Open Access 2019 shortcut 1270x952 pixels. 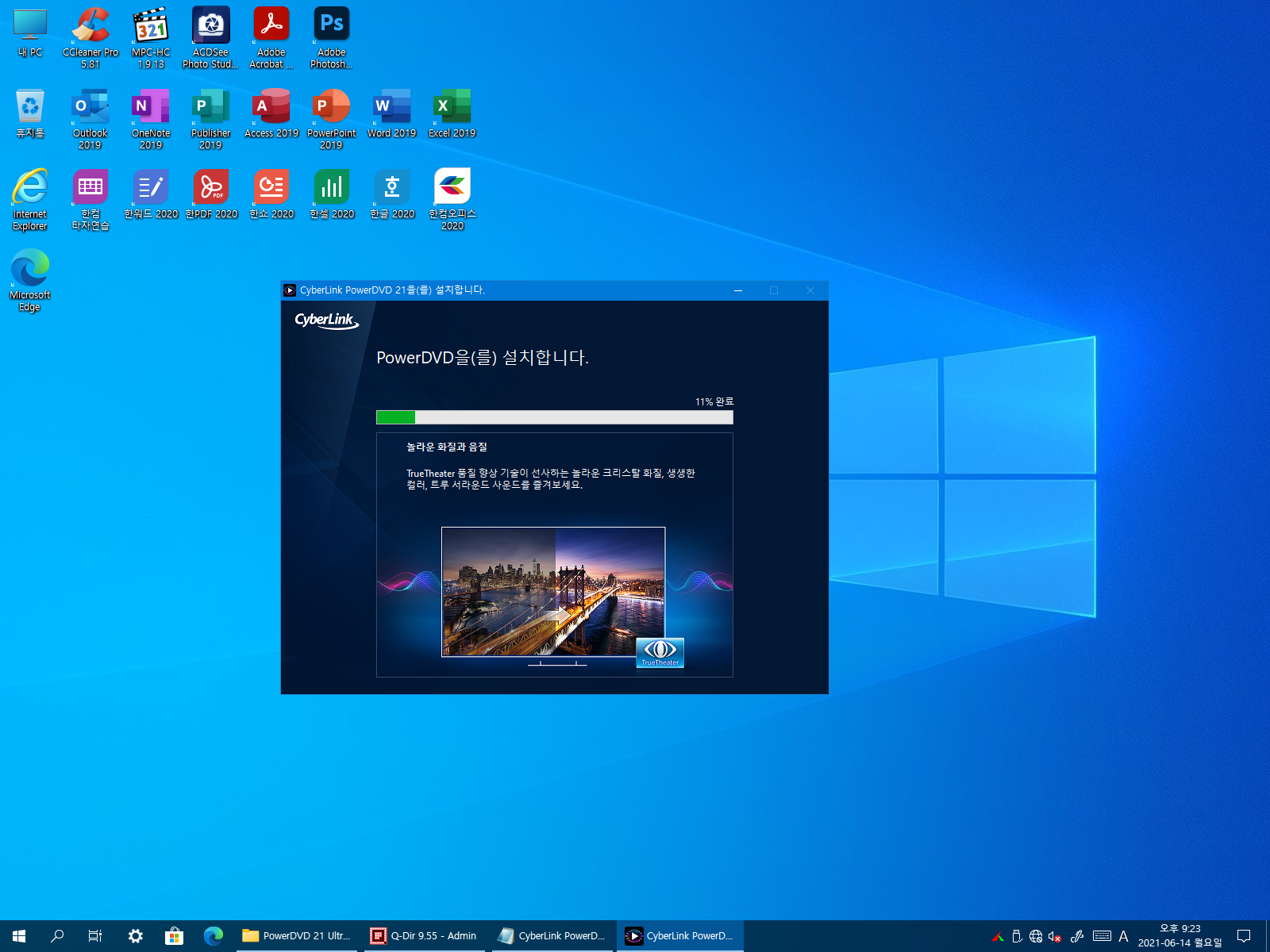(x=271, y=114)
